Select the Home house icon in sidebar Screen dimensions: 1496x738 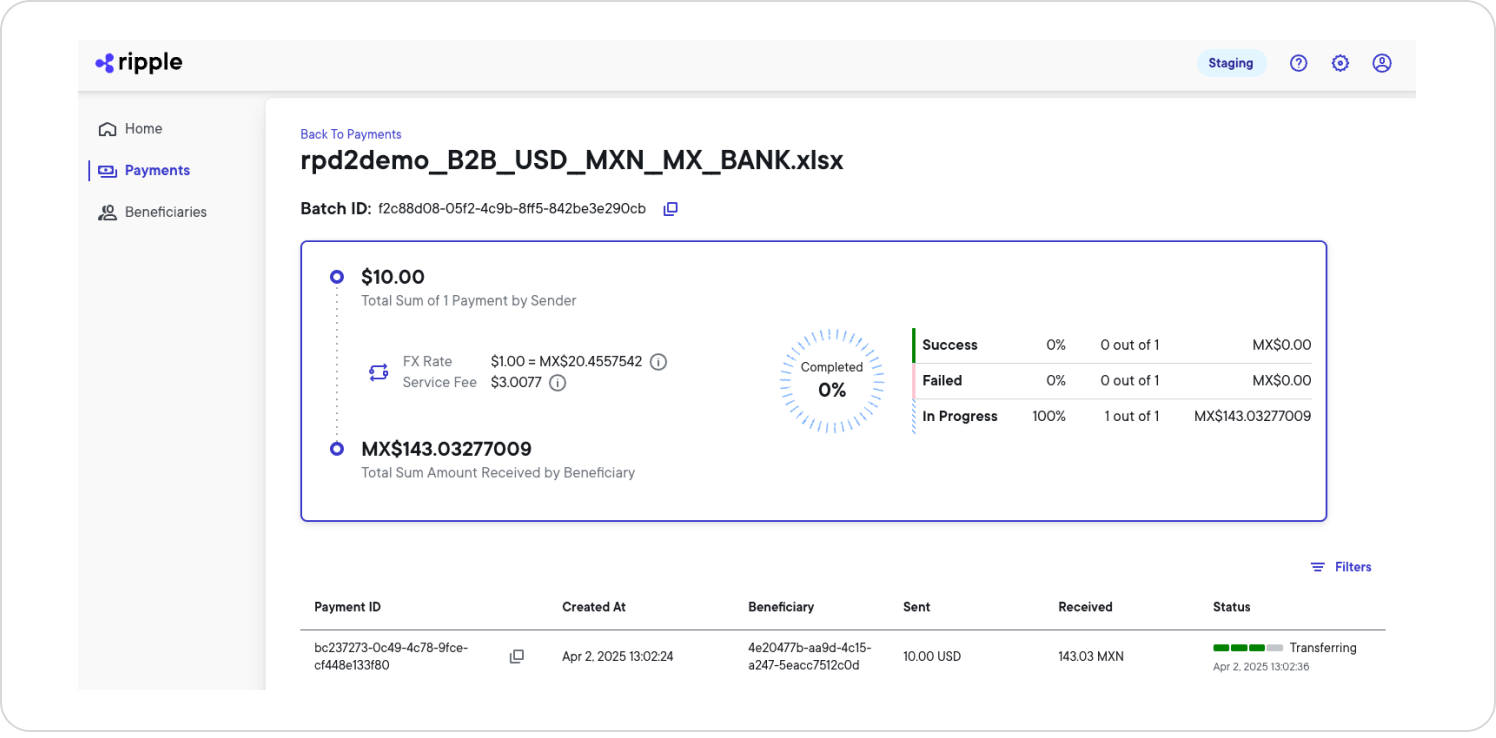(107, 128)
